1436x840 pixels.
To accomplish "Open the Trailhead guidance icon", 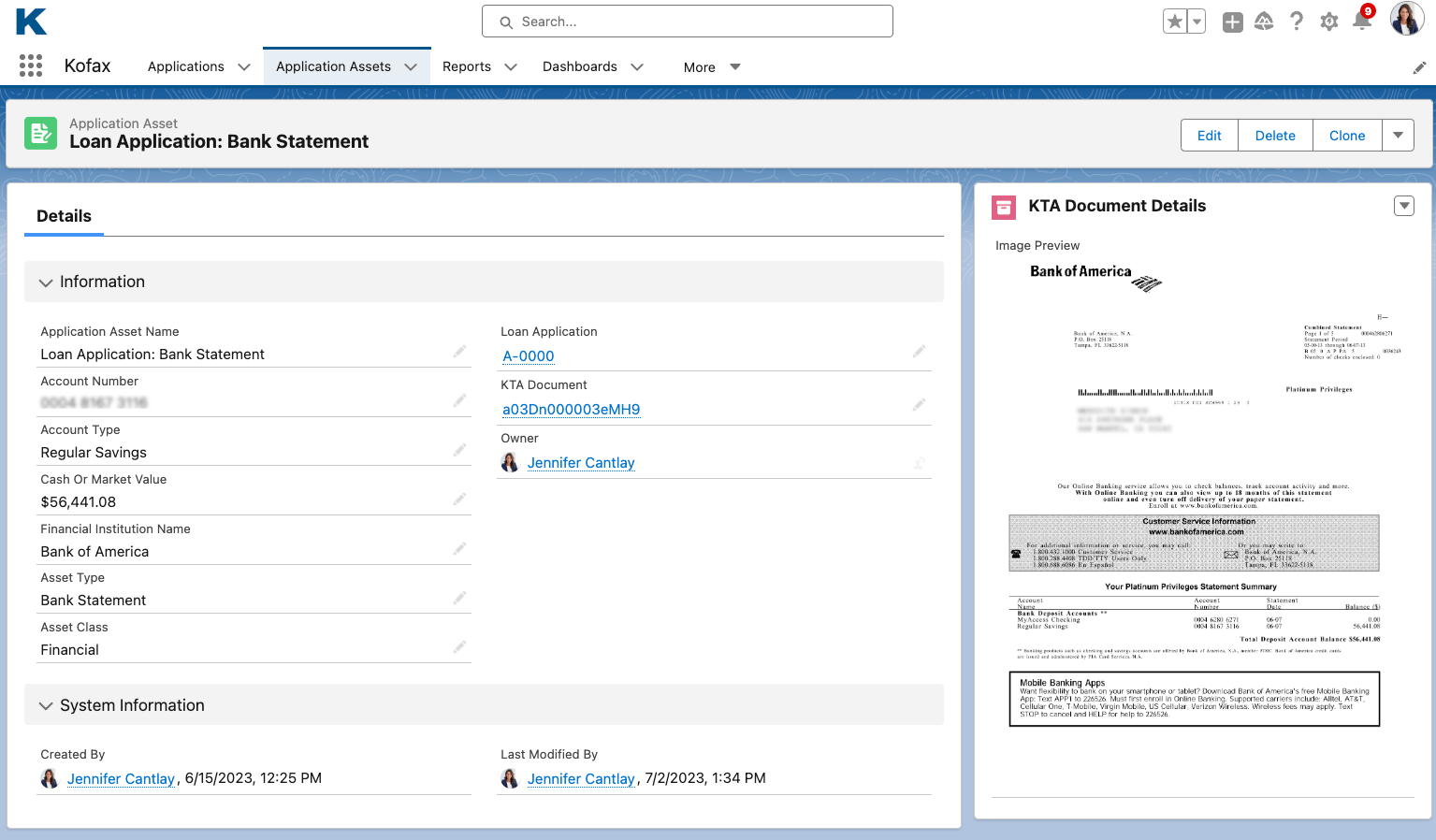I will (x=1264, y=22).
